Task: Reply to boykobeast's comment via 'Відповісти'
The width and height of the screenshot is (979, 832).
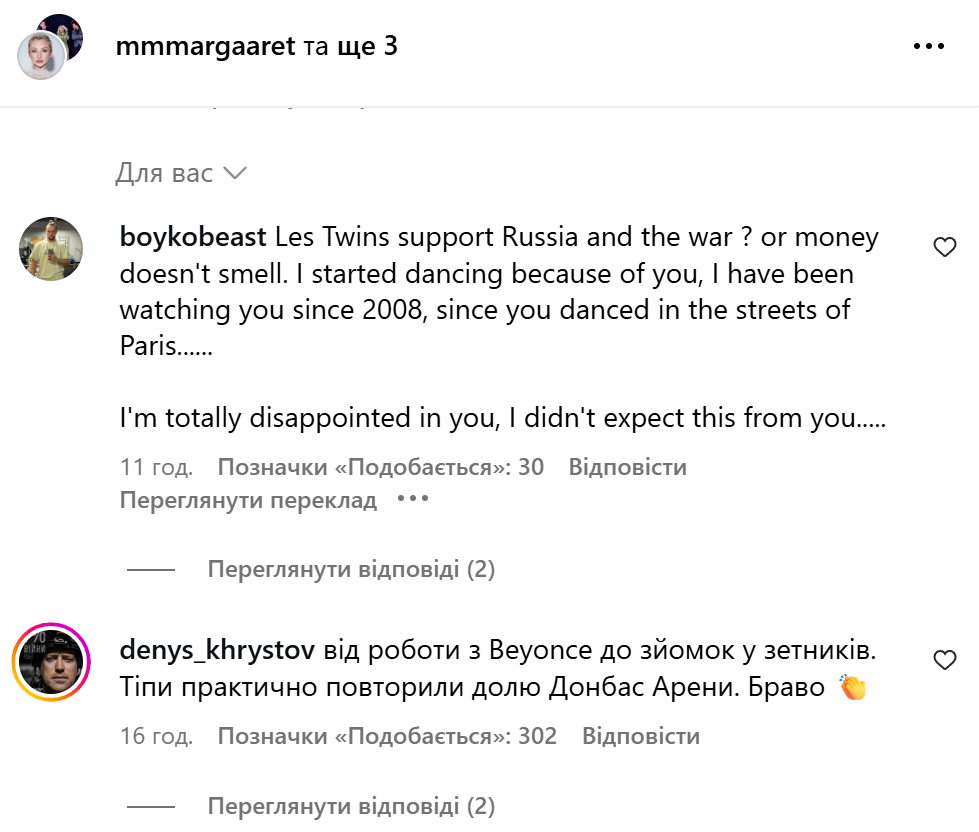Action: (x=627, y=467)
